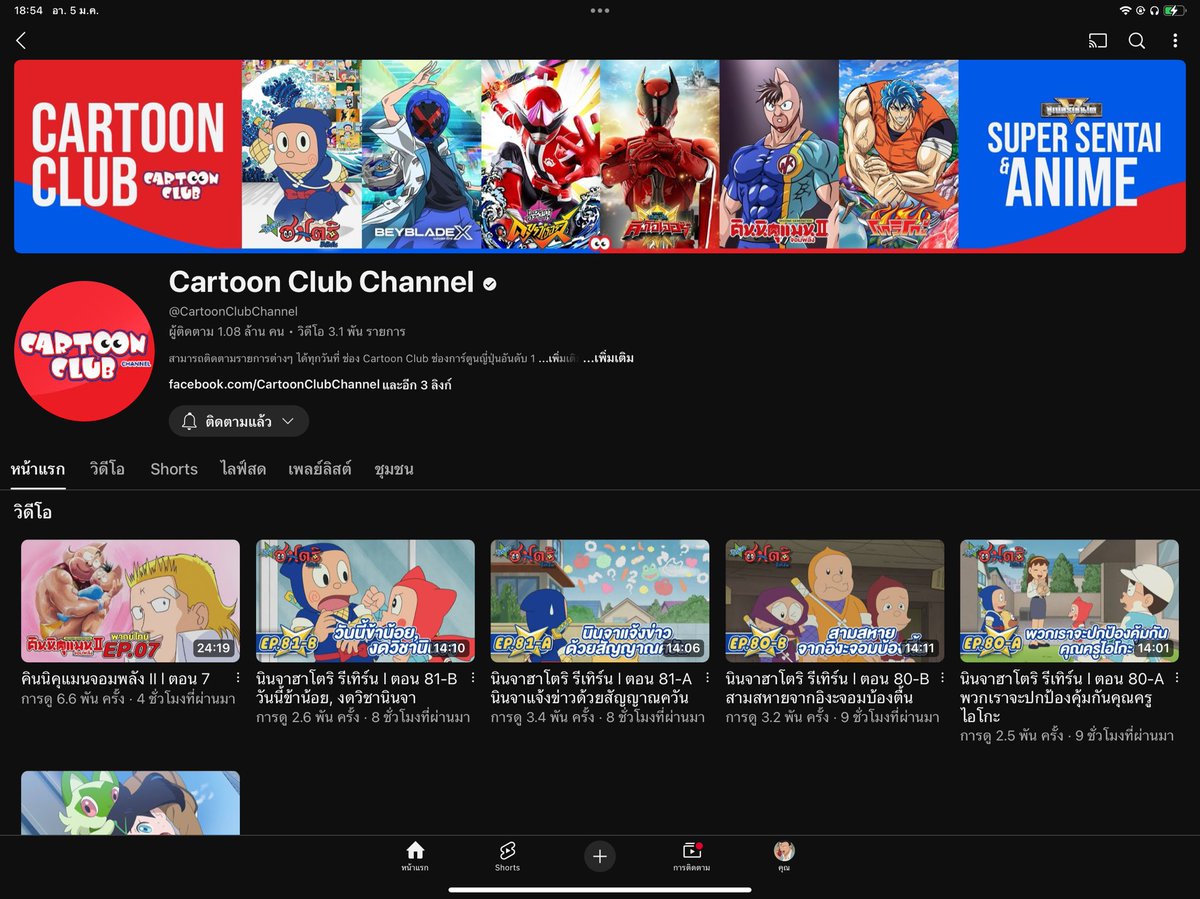Tap the วิดีโอ section heading
This screenshot has width=1200, height=899.
(33, 512)
